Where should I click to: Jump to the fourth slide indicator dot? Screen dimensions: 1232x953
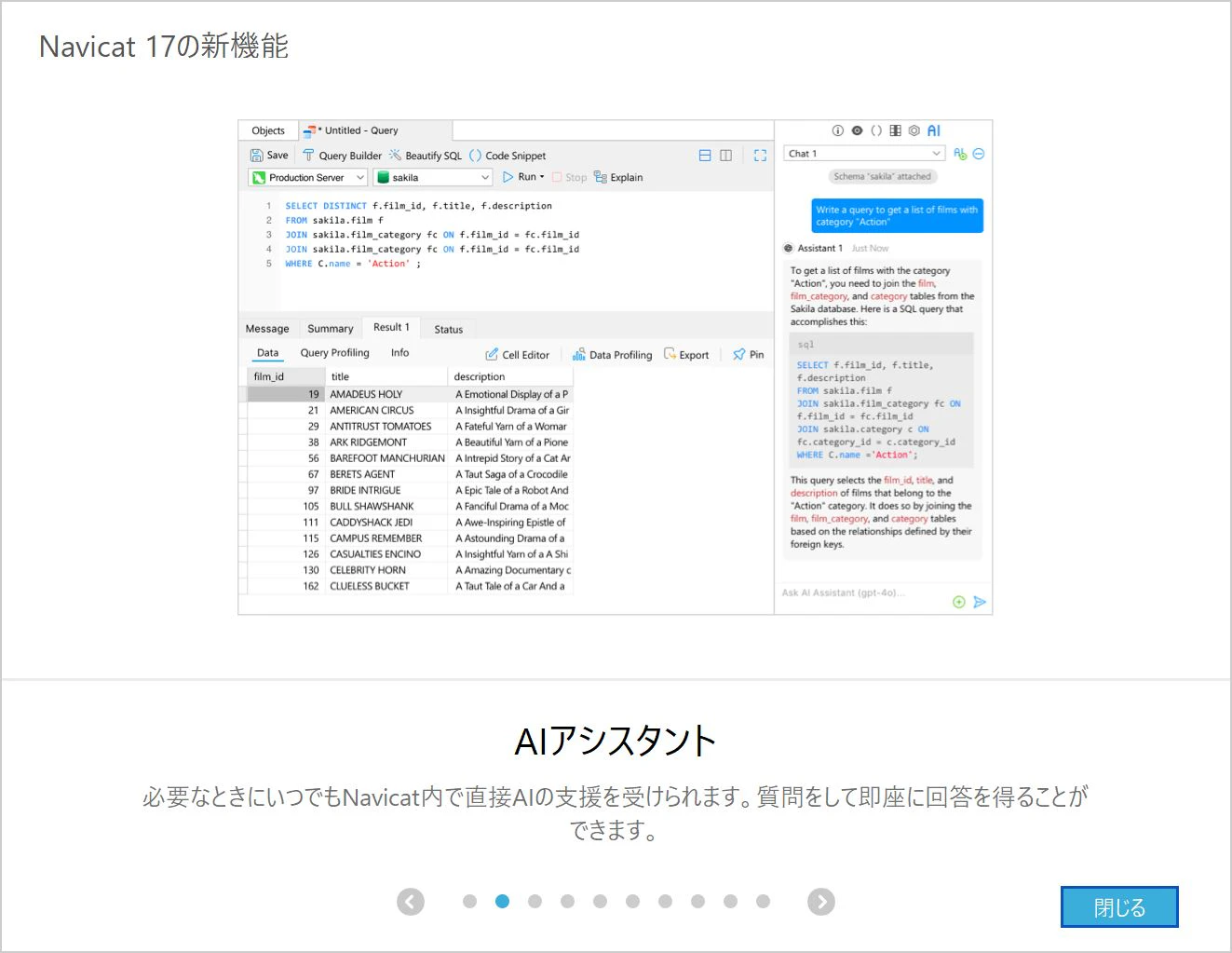(567, 902)
